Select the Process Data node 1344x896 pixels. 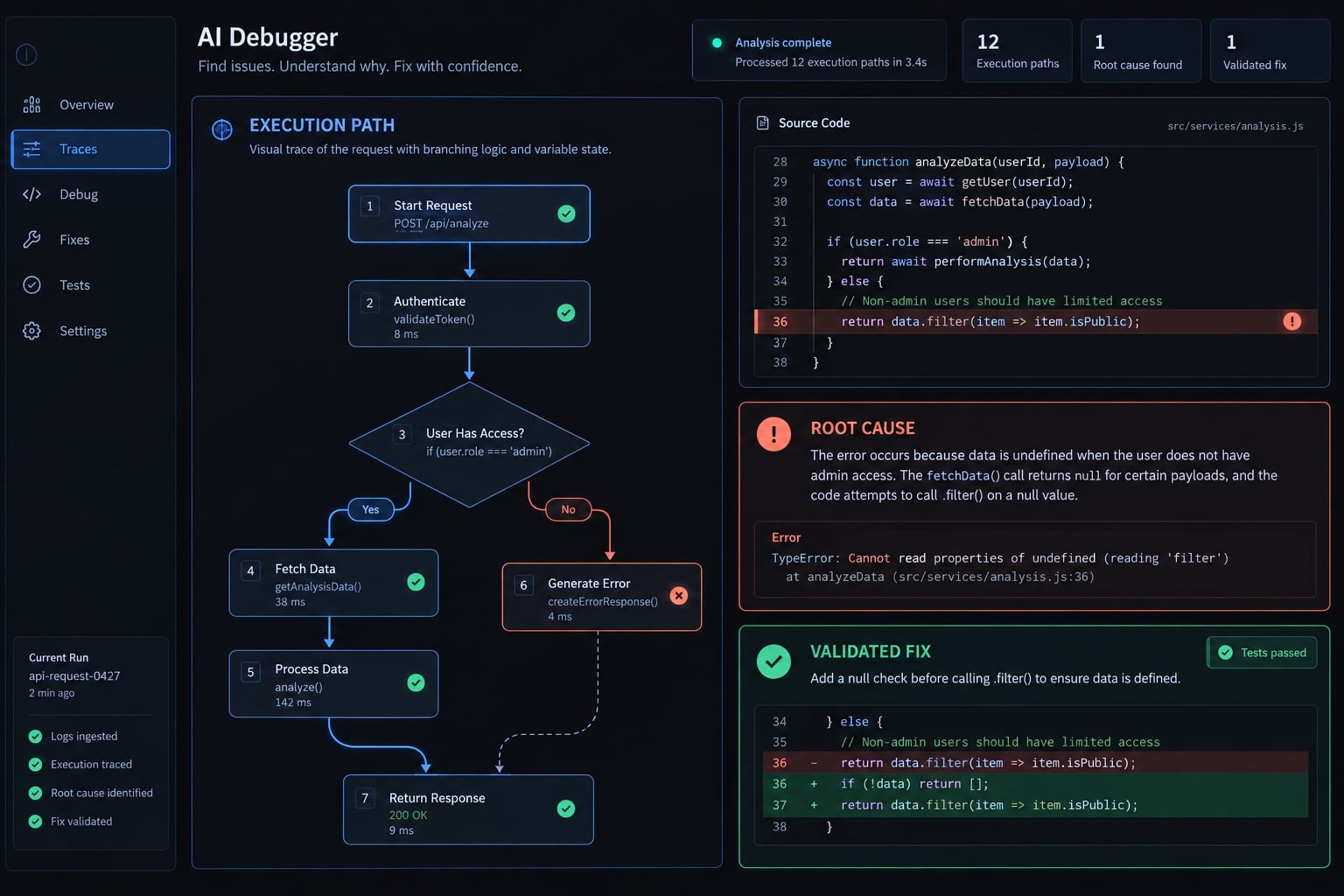[x=333, y=684]
